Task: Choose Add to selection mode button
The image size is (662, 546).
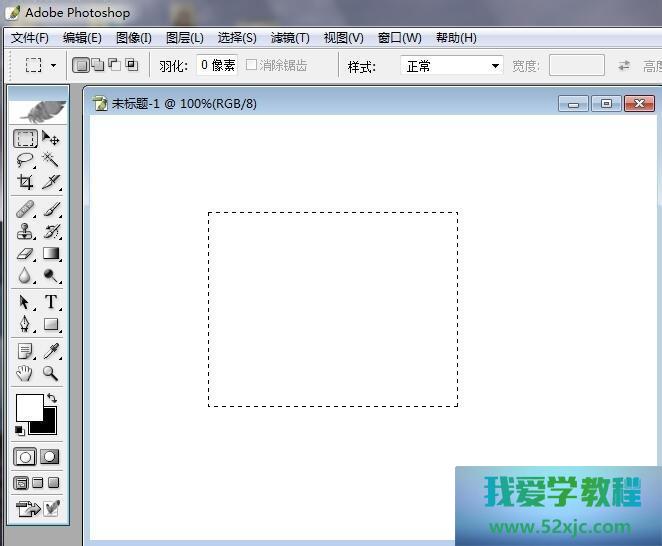Action: (97, 65)
